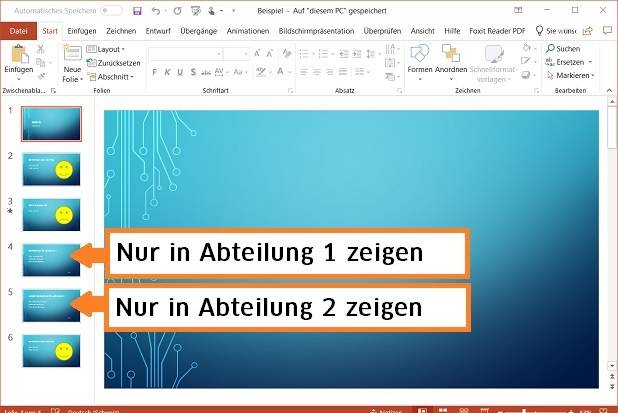Viewport: 618px width, 413px height.
Task: Click the numbered list icon
Action: pos(323,54)
